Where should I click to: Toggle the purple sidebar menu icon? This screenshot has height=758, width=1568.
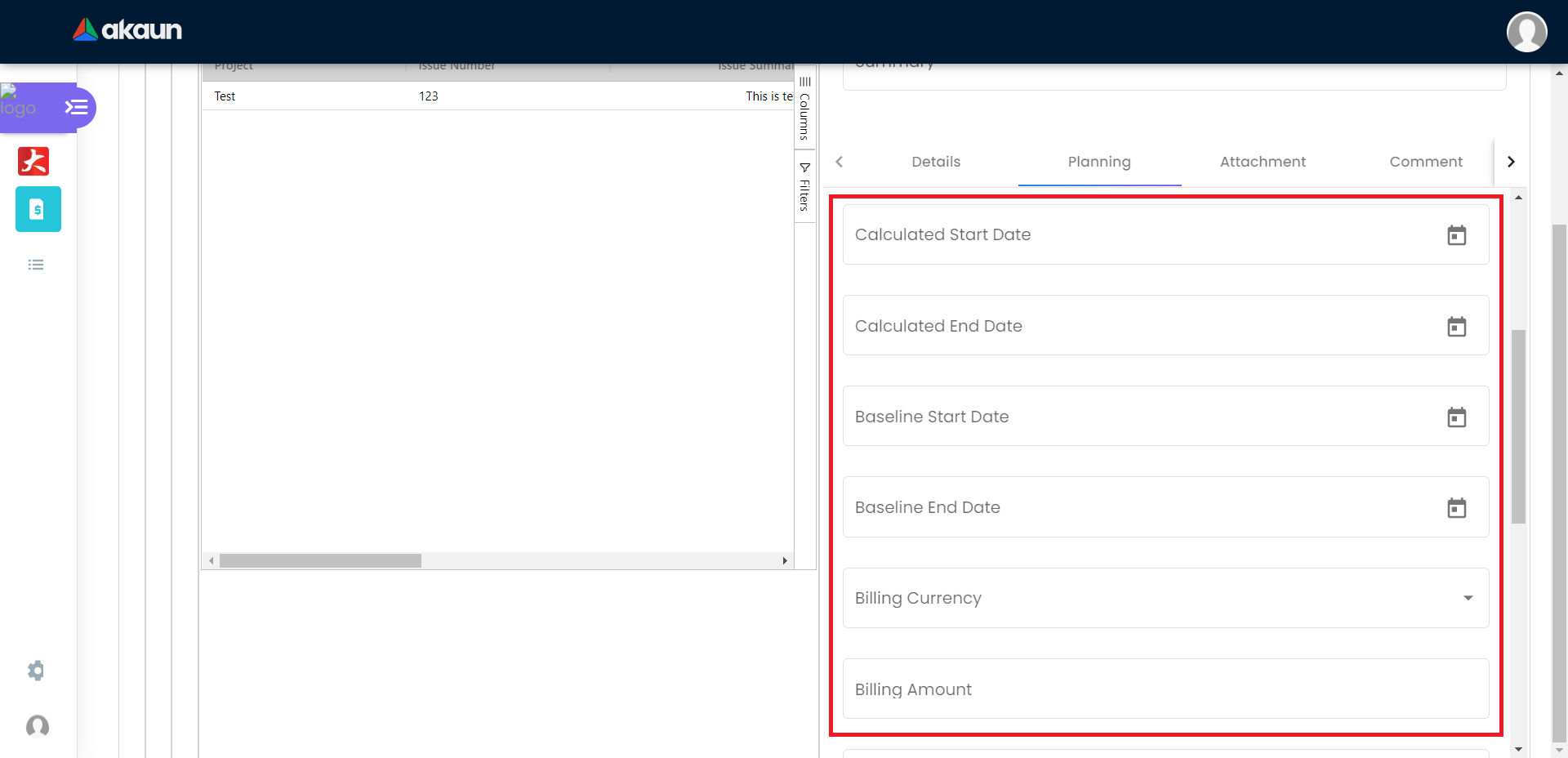pyautogui.click(x=76, y=107)
